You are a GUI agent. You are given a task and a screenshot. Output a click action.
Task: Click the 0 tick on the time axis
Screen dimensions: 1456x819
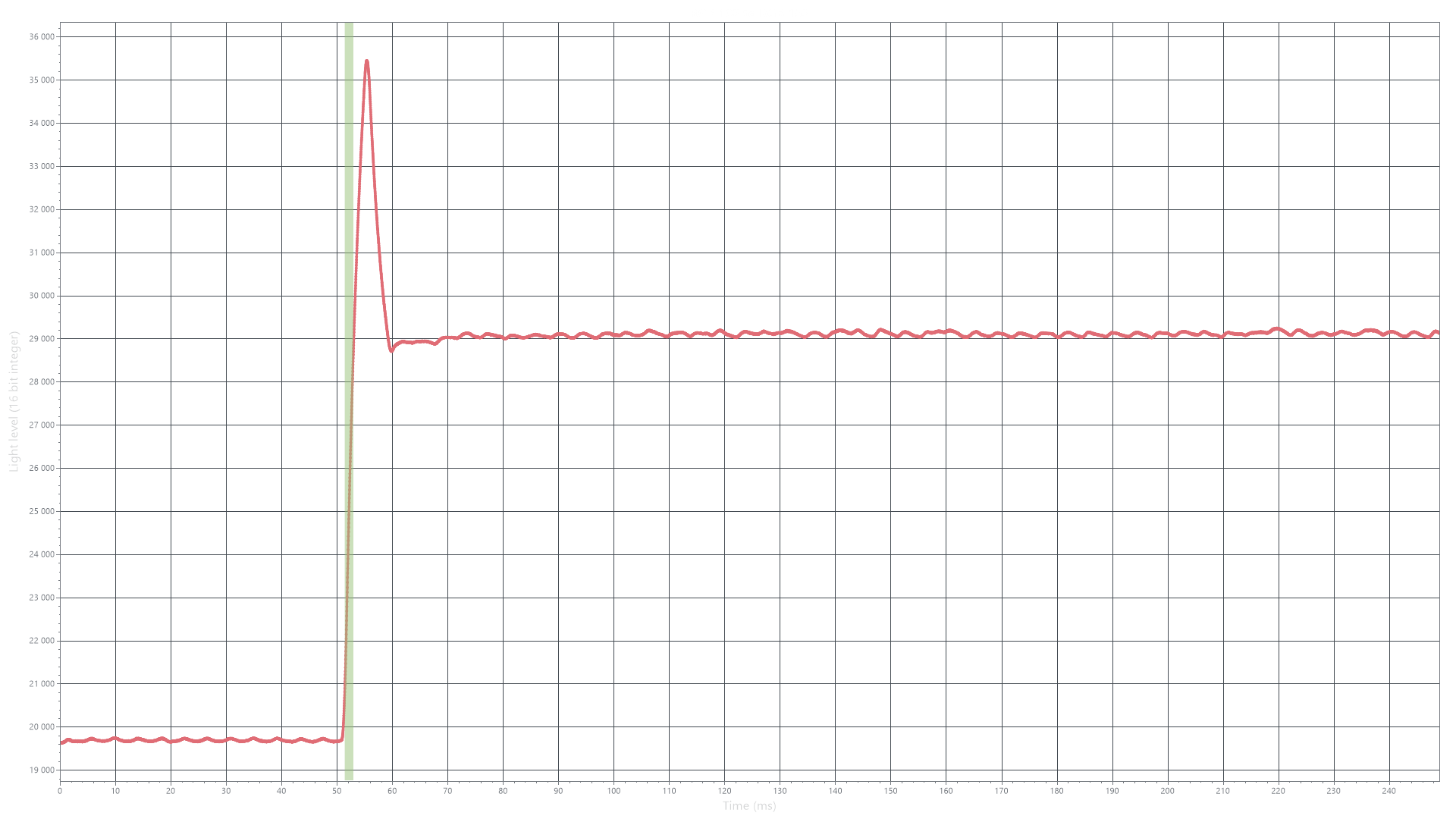(x=60, y=791)
